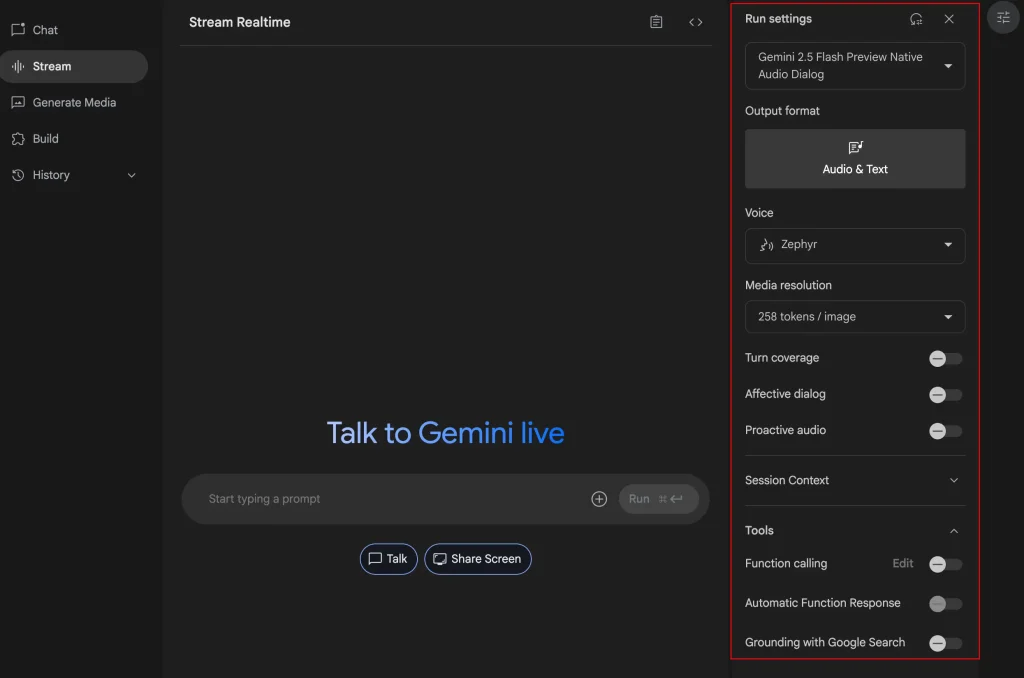Go to Generate Media in the sidebar
The height and width of the screenshot is (678, 1024).
[73, 103]
